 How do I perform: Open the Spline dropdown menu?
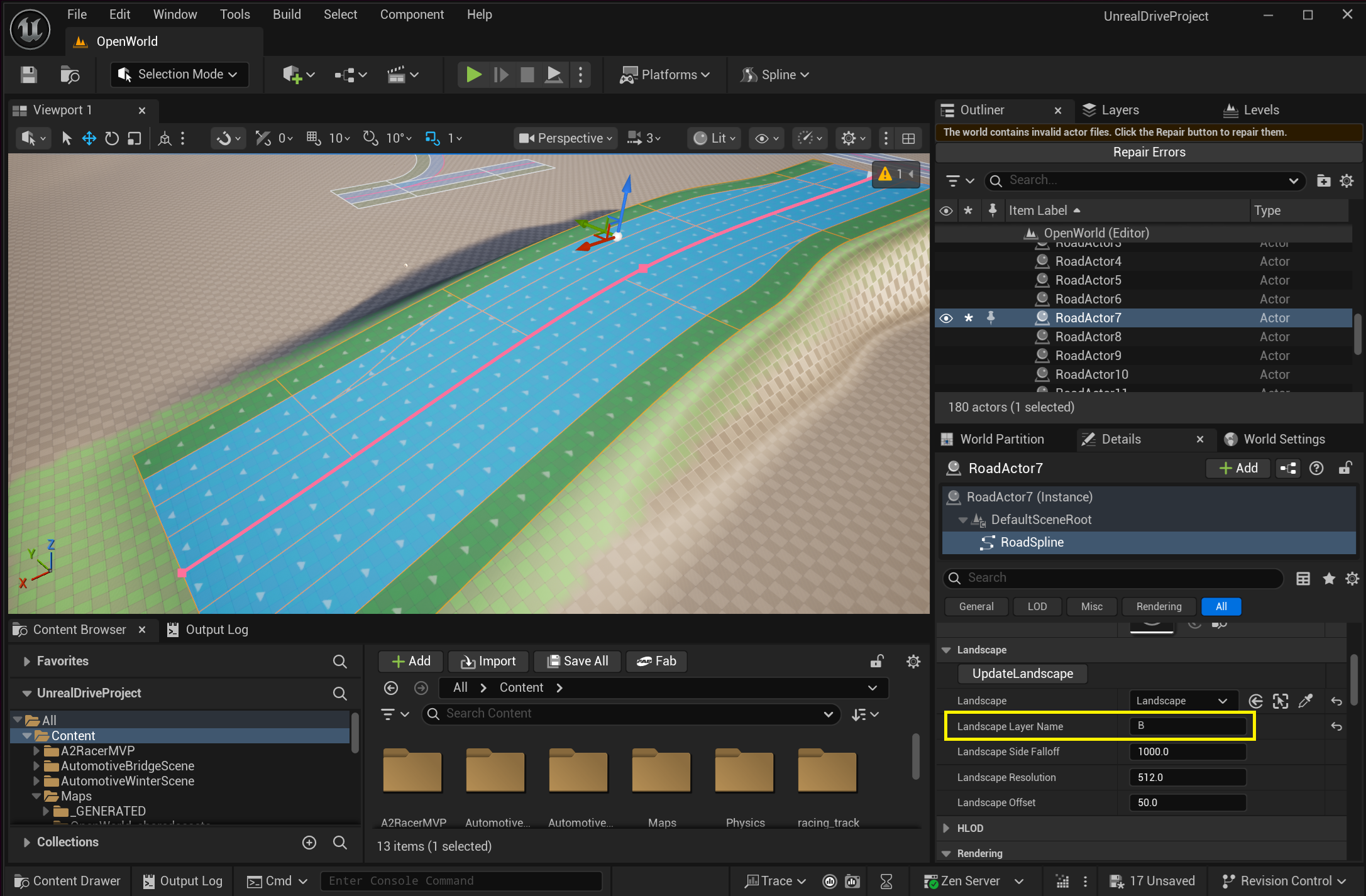pos(775,75)
